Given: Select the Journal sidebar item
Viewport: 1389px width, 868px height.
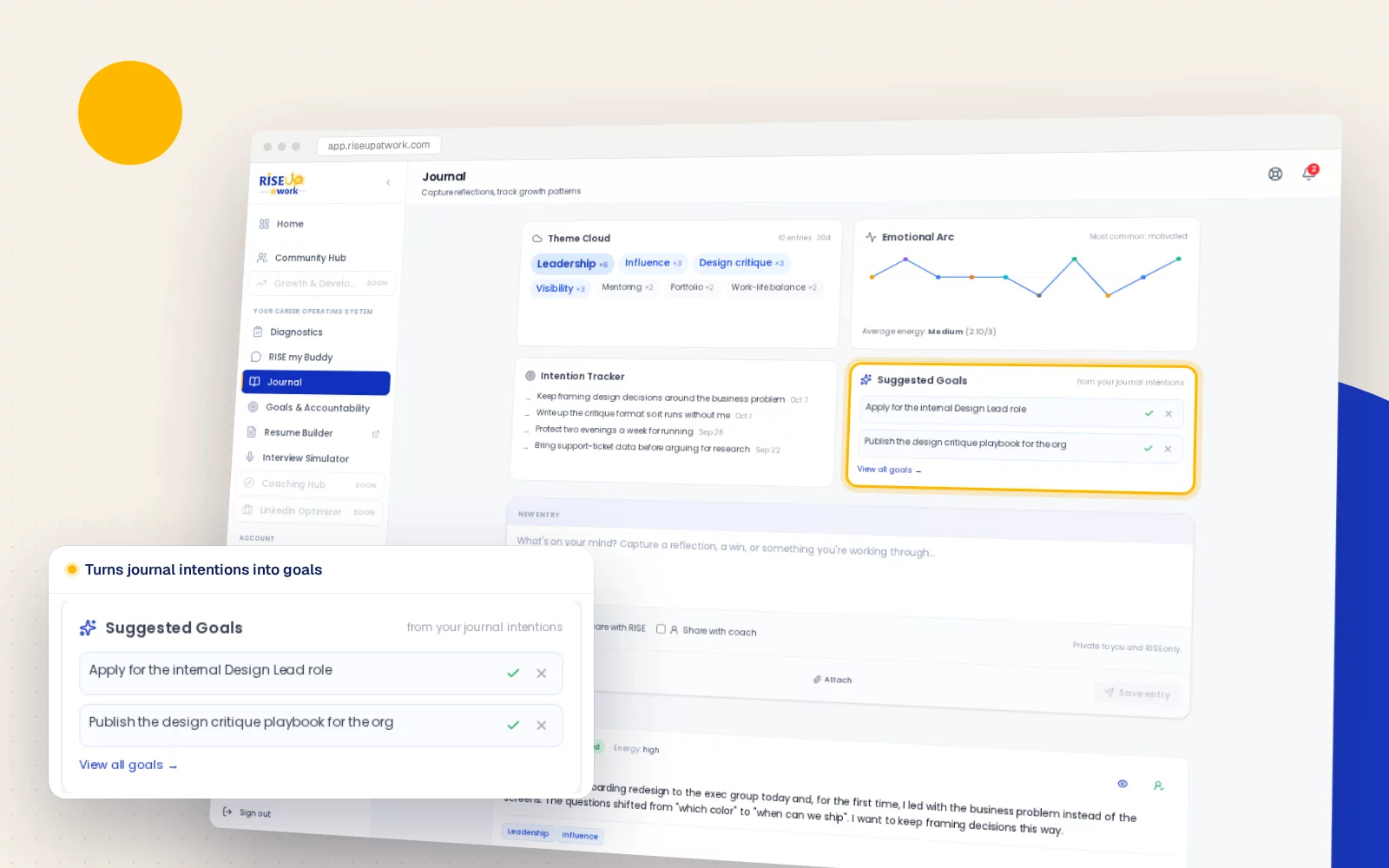Looking at the screenshot, I should coord(316,383).
